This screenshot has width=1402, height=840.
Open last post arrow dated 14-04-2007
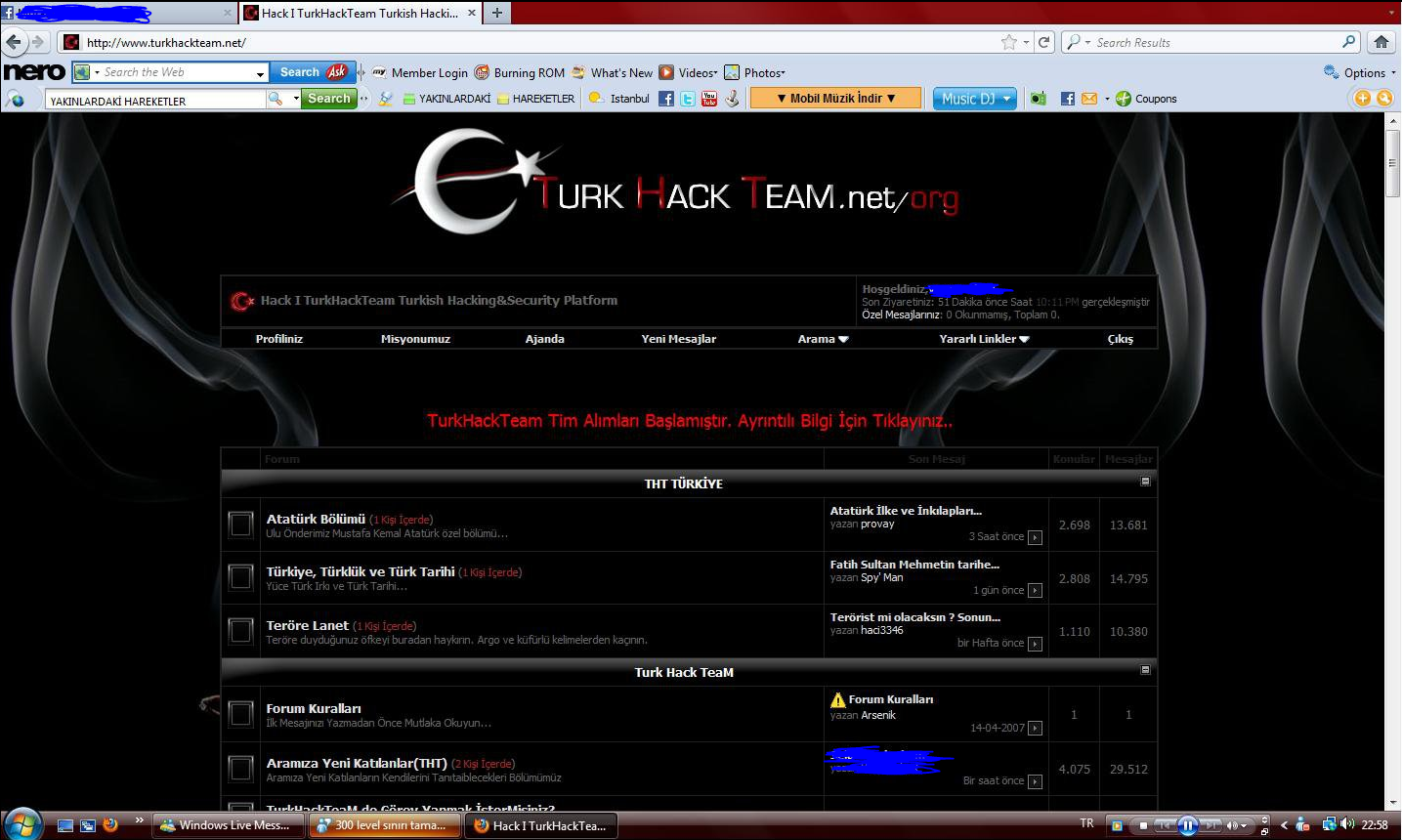click(1036, 729)
